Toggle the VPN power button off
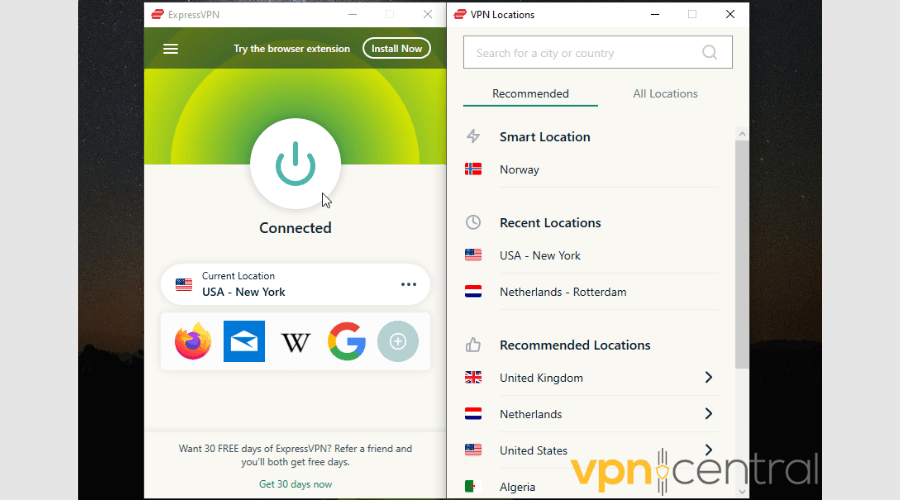Screen dimensions: 900x500 click(x=295, y=164)
